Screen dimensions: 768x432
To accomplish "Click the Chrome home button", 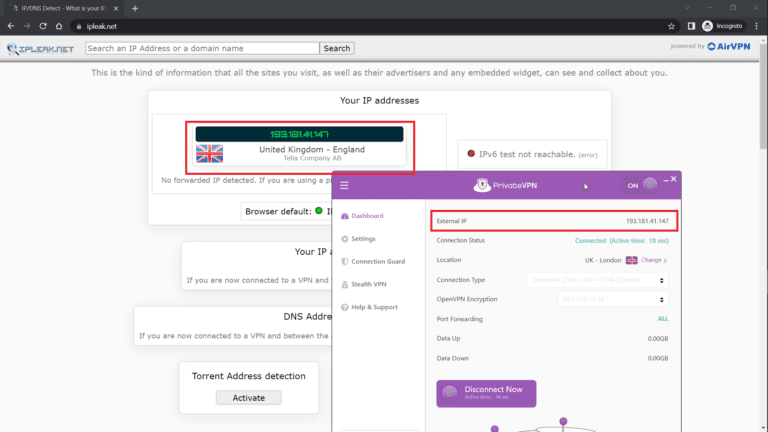I will pyautogui.click(x=59, y=26).
